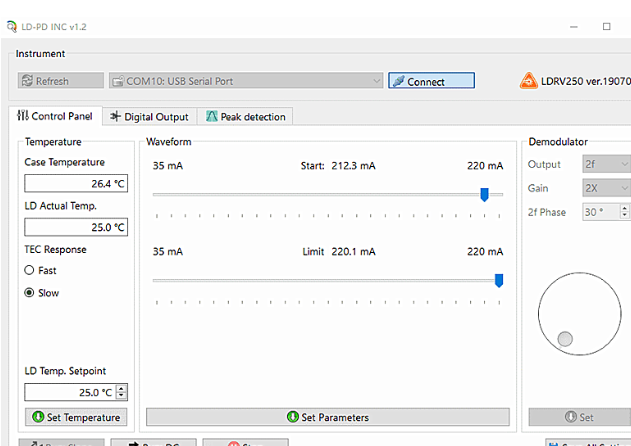This screenshot has height=446, width=631.
Task: Open the Gain 2X dropdown
Action: click(x=606, y=188)
